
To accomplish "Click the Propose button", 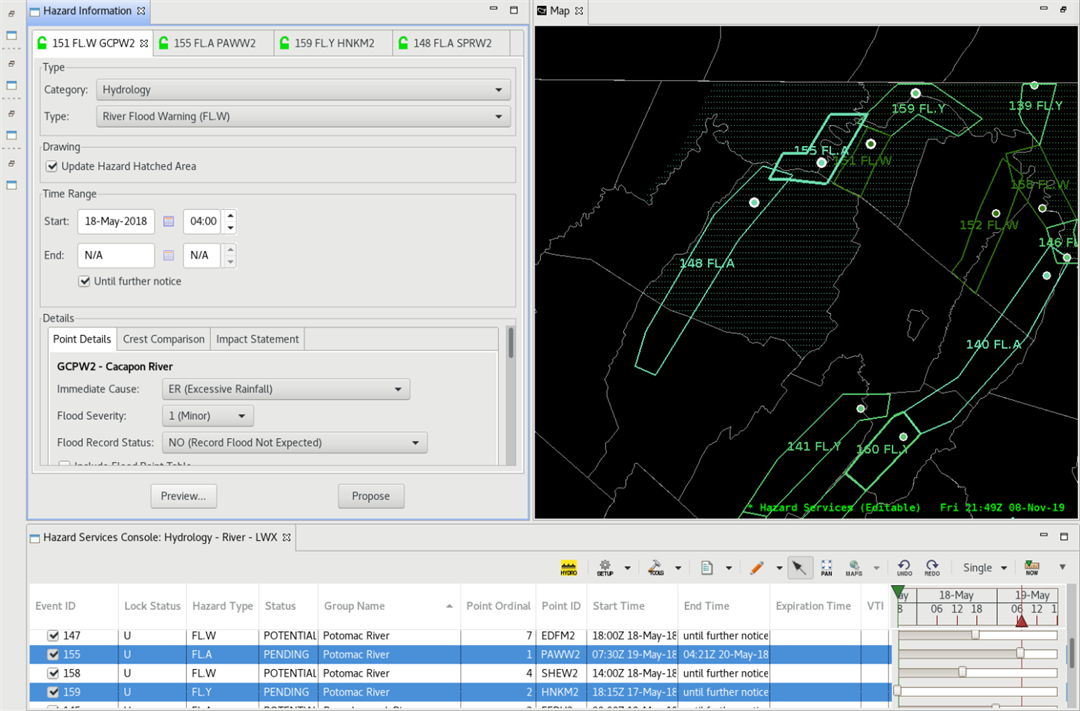I will click(371, 496).
